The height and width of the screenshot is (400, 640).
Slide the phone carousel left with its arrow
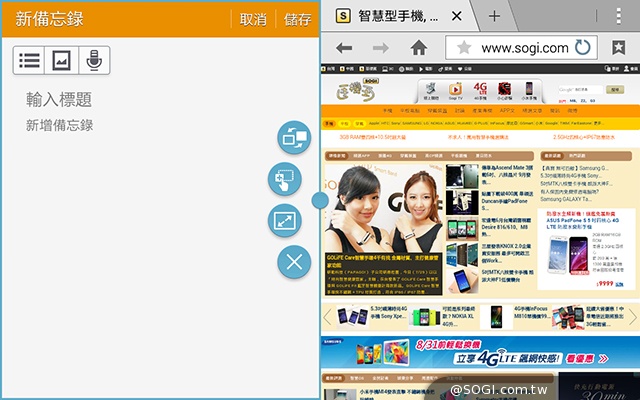point(327,317)
